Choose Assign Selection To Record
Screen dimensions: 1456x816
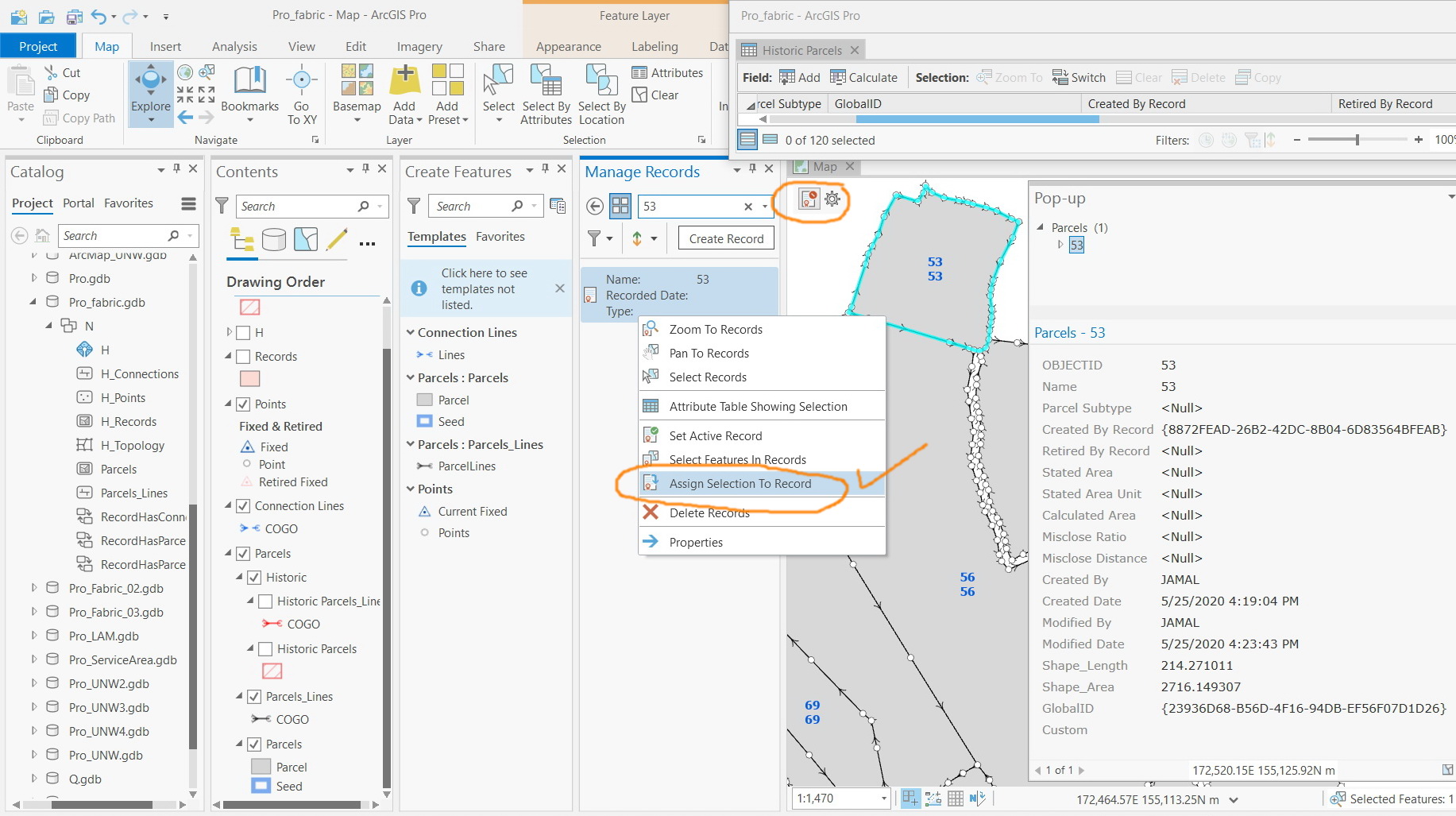740,484
